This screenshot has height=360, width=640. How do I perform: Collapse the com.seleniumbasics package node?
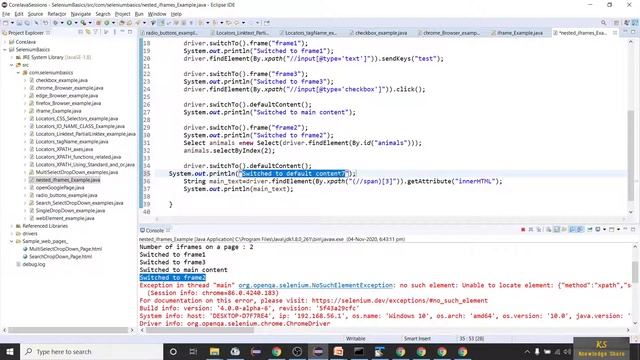click(18, 73)
